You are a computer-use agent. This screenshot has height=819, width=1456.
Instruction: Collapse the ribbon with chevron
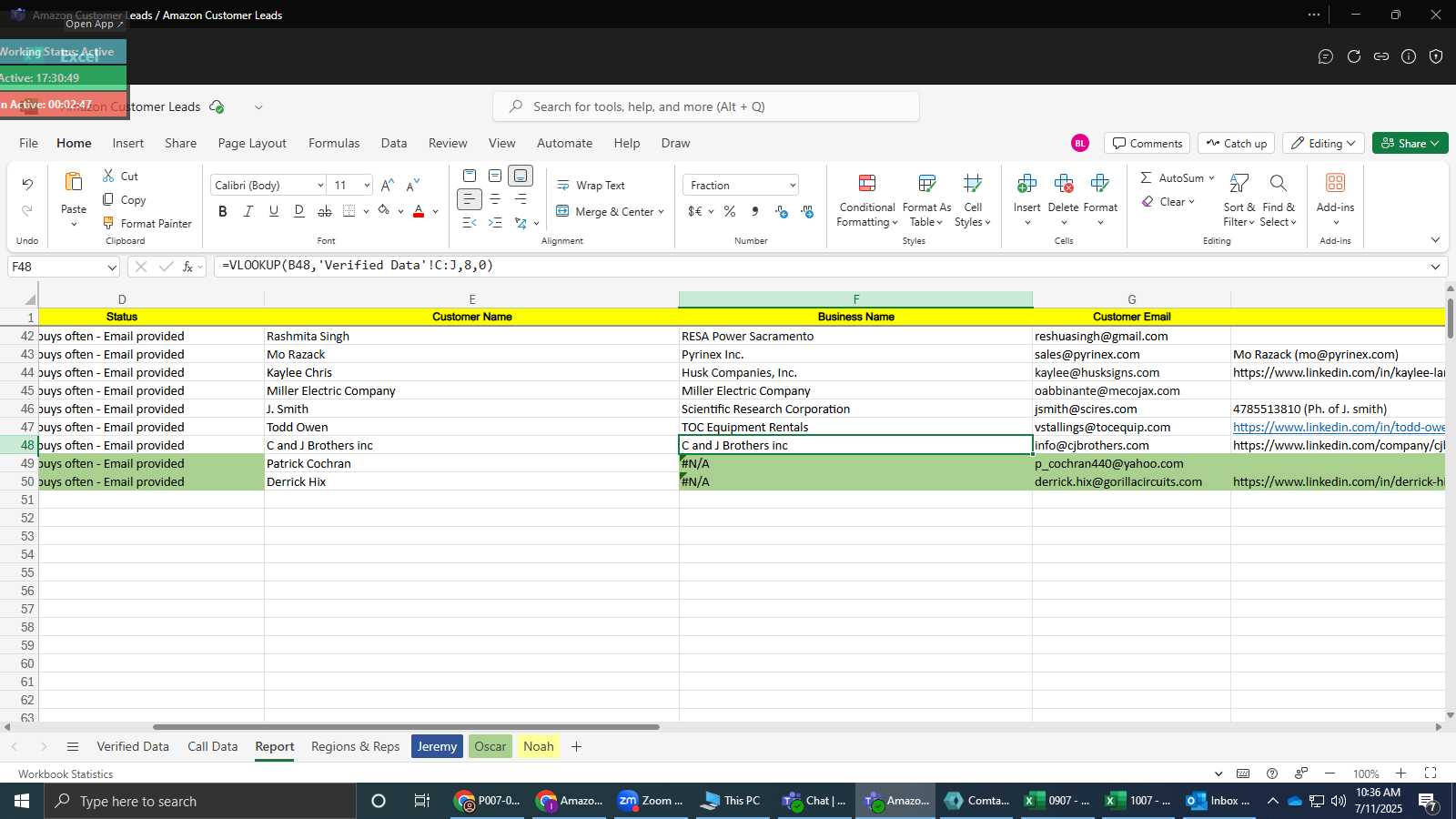pyautogui.click(x=1435, y=240)
